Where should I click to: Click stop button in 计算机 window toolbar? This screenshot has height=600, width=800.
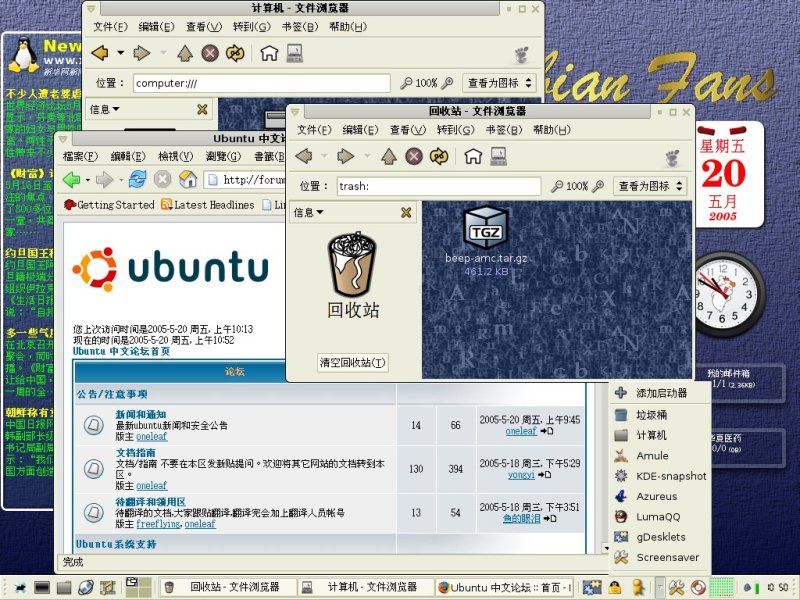point(210,53)
